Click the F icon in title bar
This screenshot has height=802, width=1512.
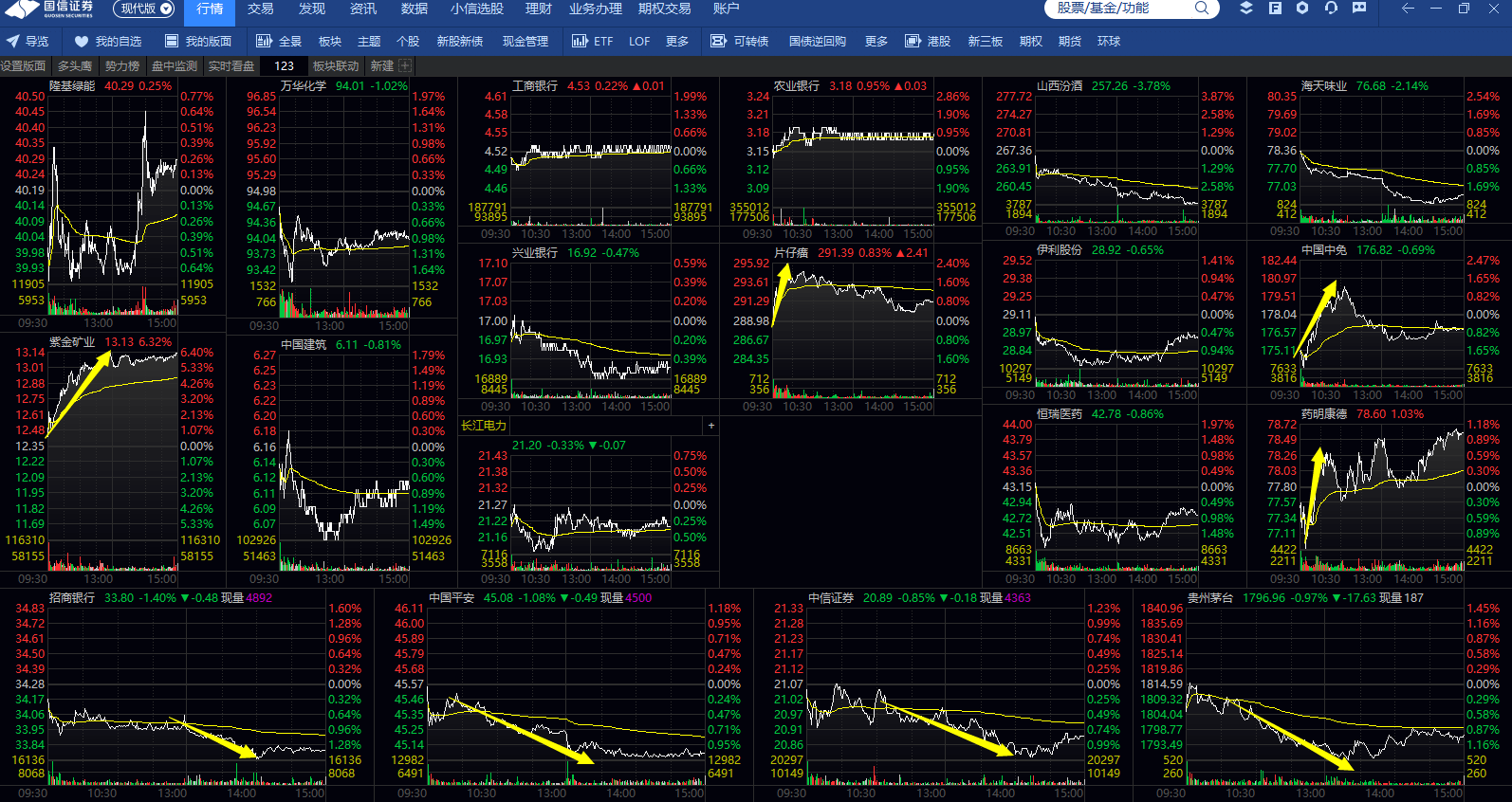pyautogui.click(x=1275, y=9)
